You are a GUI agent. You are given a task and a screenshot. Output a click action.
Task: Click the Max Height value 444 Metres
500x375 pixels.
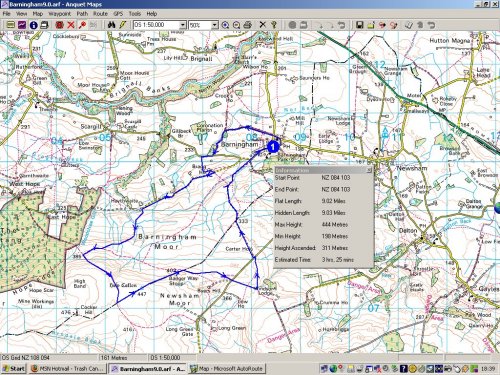tap(335, 224)
